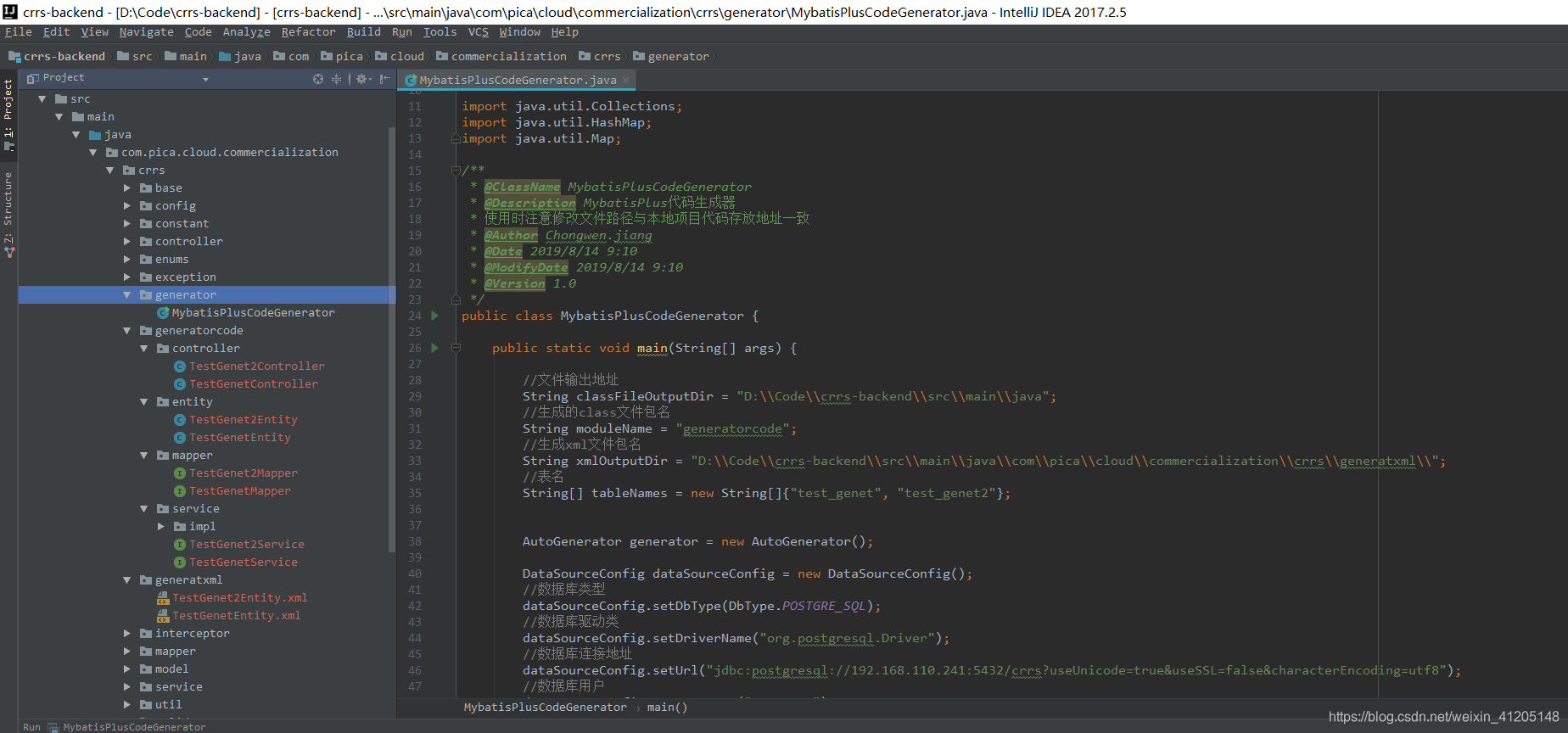Click the commercialization breadcrumb
The width and height of the screenshot is (1568, 733).
click(501, 57)
